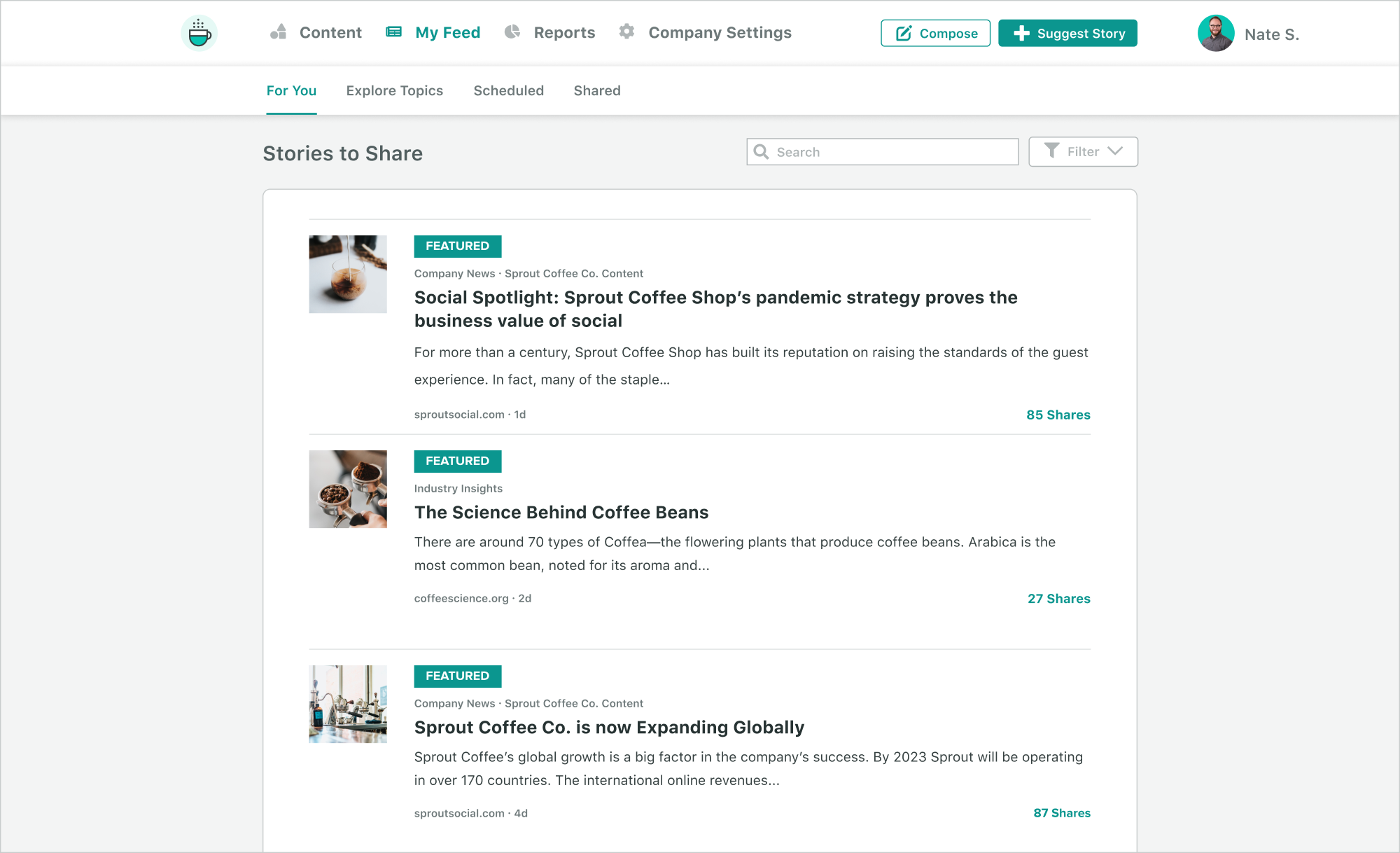Click the search input field

[884, 151]
